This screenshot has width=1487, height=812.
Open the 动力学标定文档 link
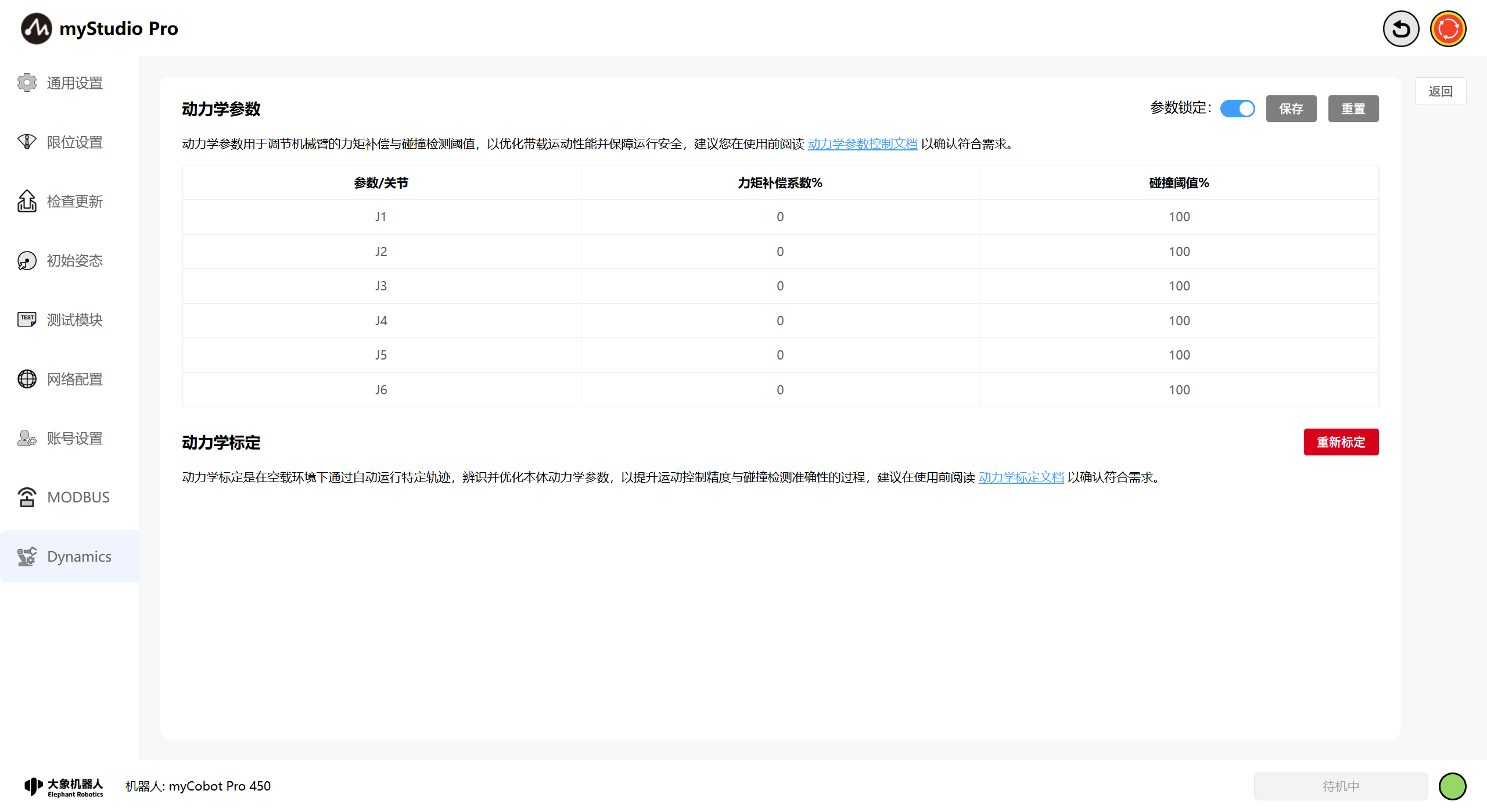[1021, 477]
